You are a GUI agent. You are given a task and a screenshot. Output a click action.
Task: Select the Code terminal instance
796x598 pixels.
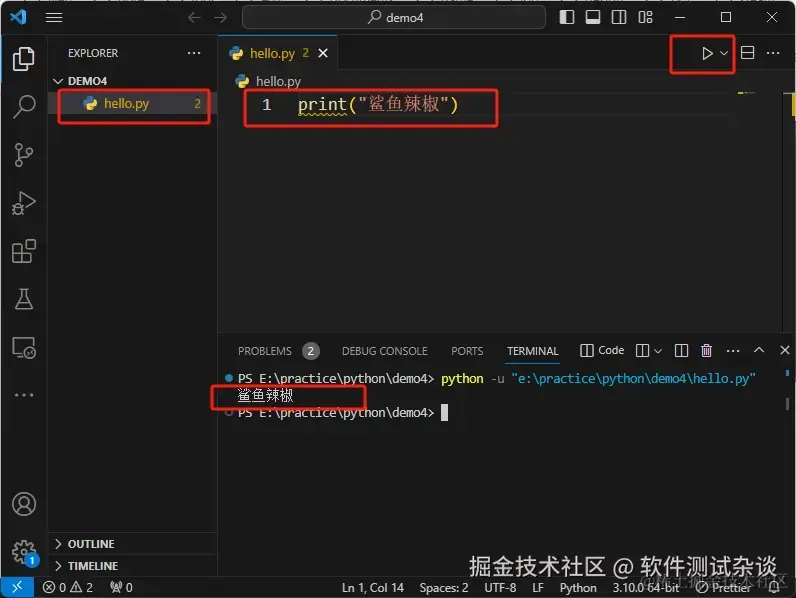coord(602,350)
